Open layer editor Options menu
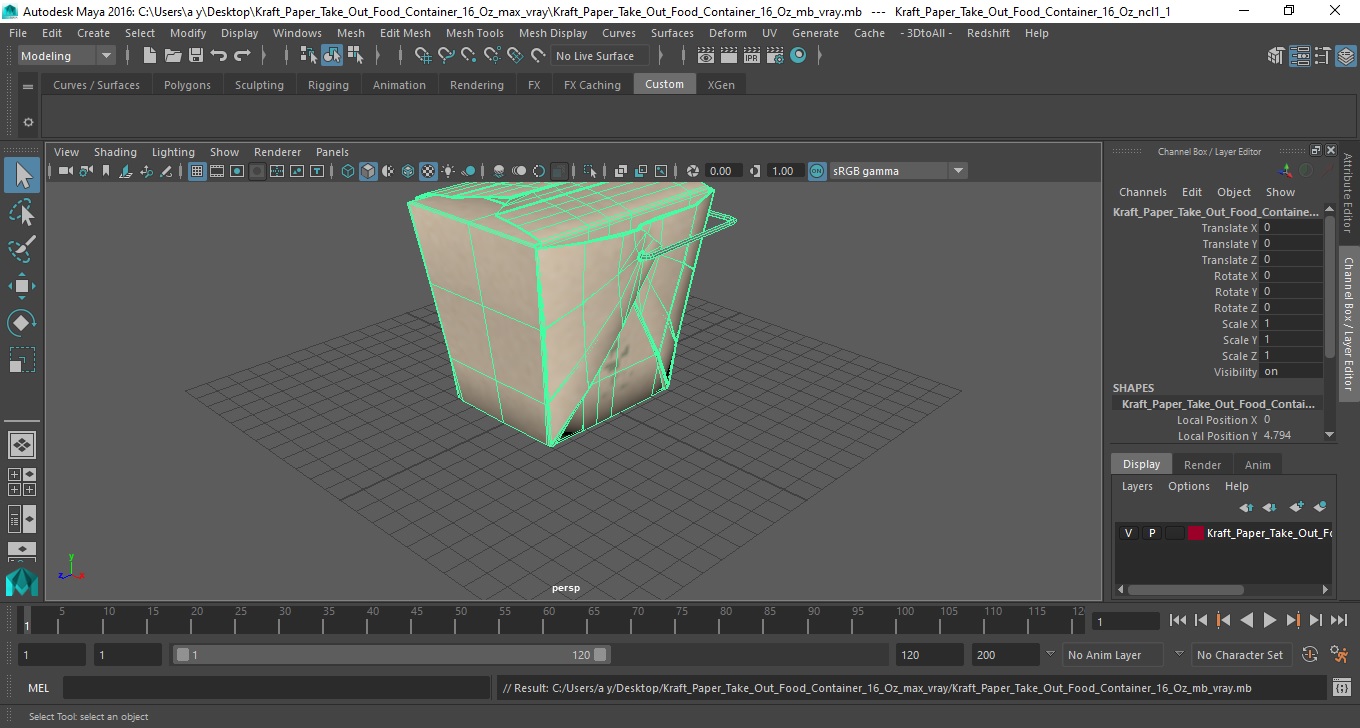Screen dimensions: 1360x728 point(1189,486)
